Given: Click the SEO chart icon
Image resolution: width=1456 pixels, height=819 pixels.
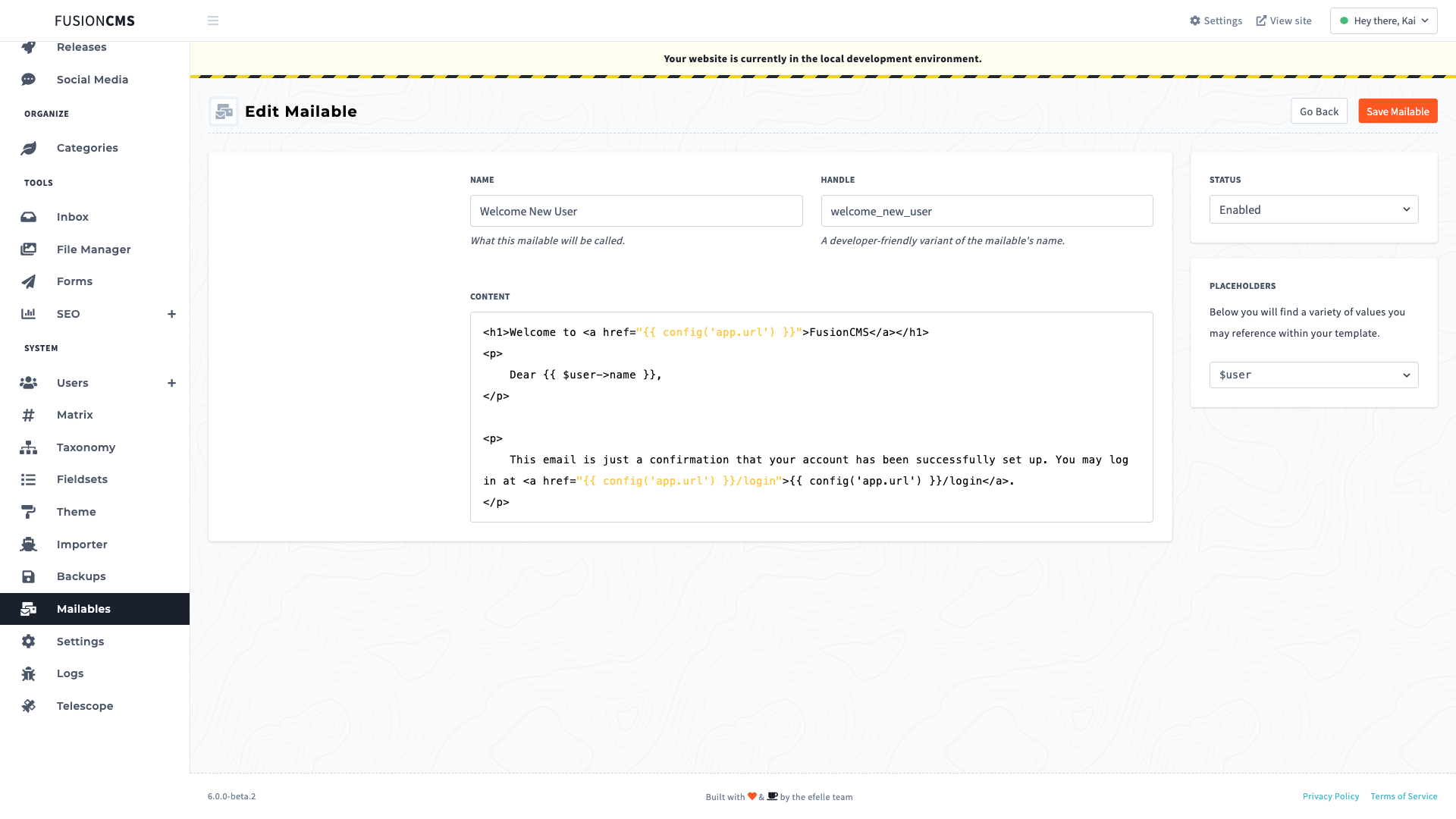Looking at the screenshot, I should click(x=28, y=314).
